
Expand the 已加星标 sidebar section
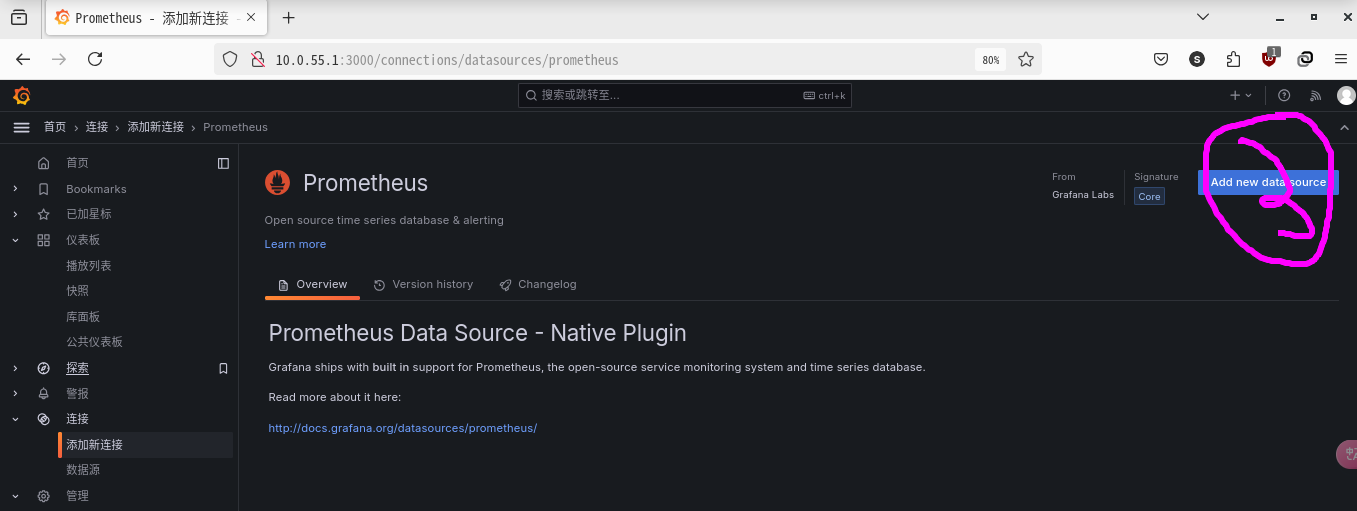tap(15, 214)
